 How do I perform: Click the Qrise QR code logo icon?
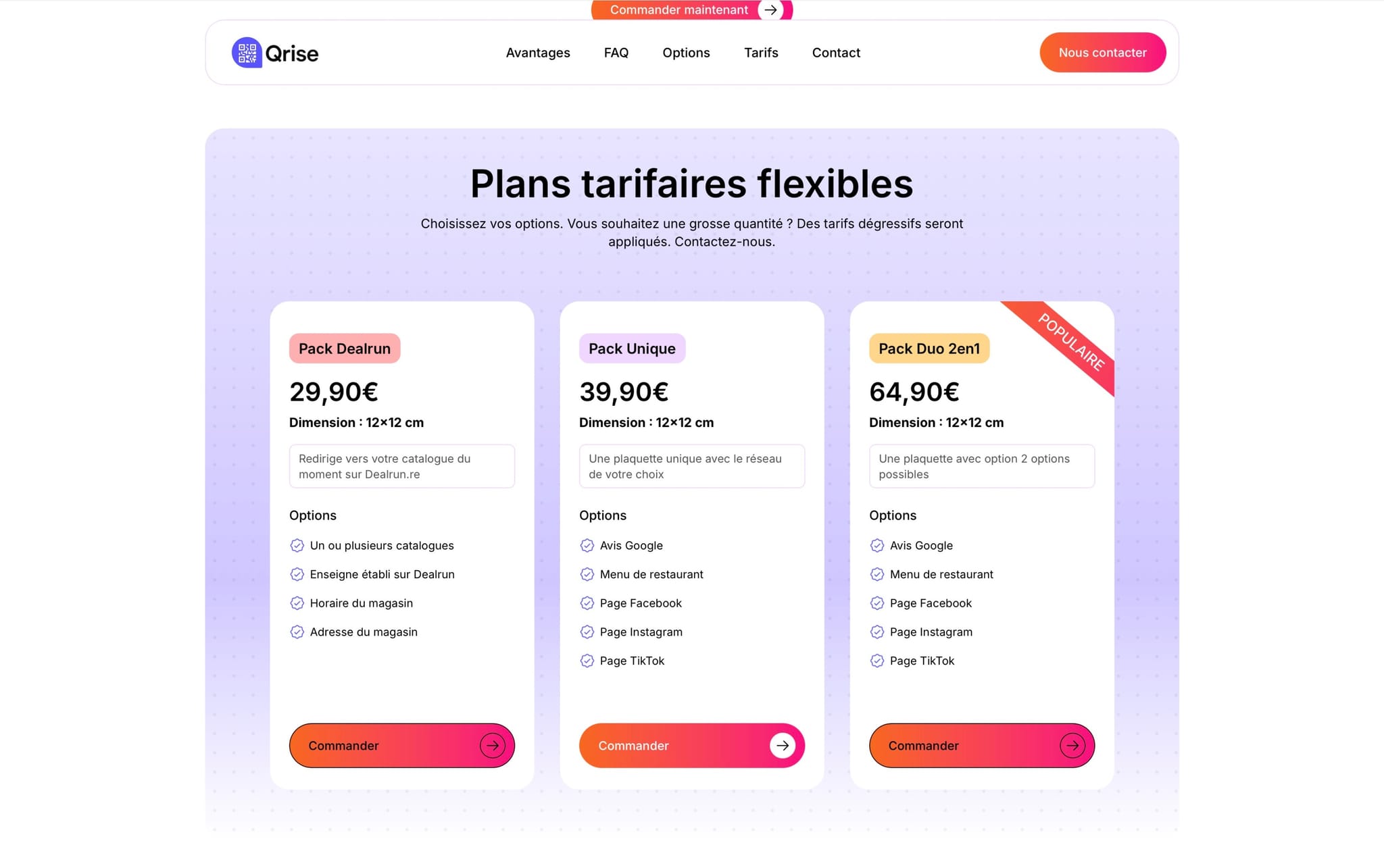coord(247,53)
